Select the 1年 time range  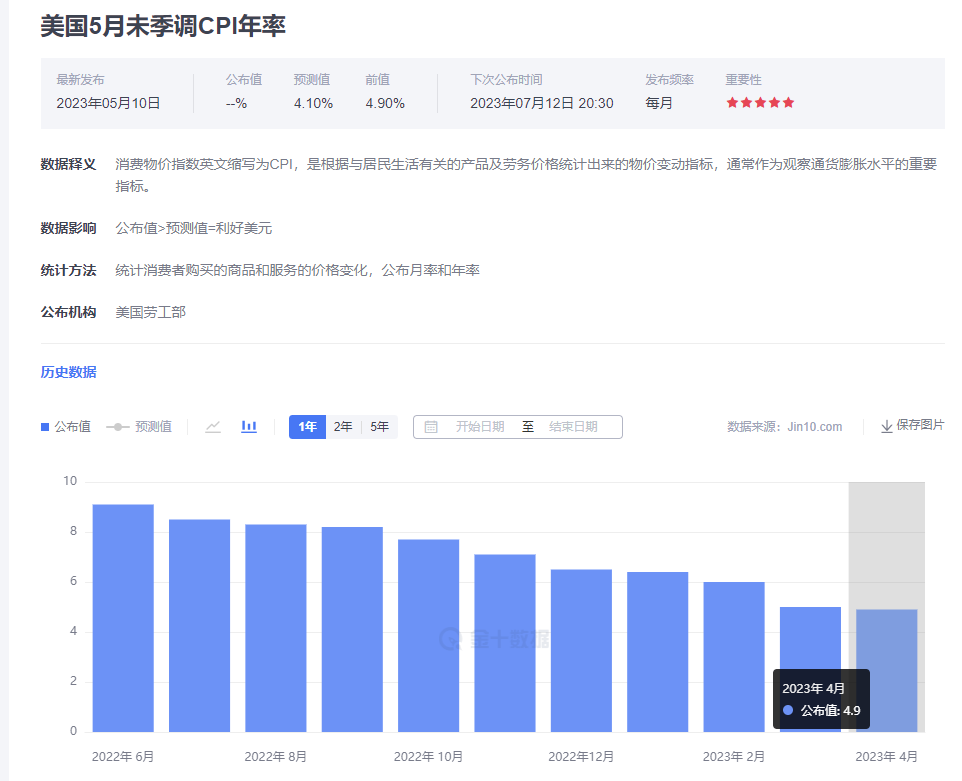(x=307, y=427)
